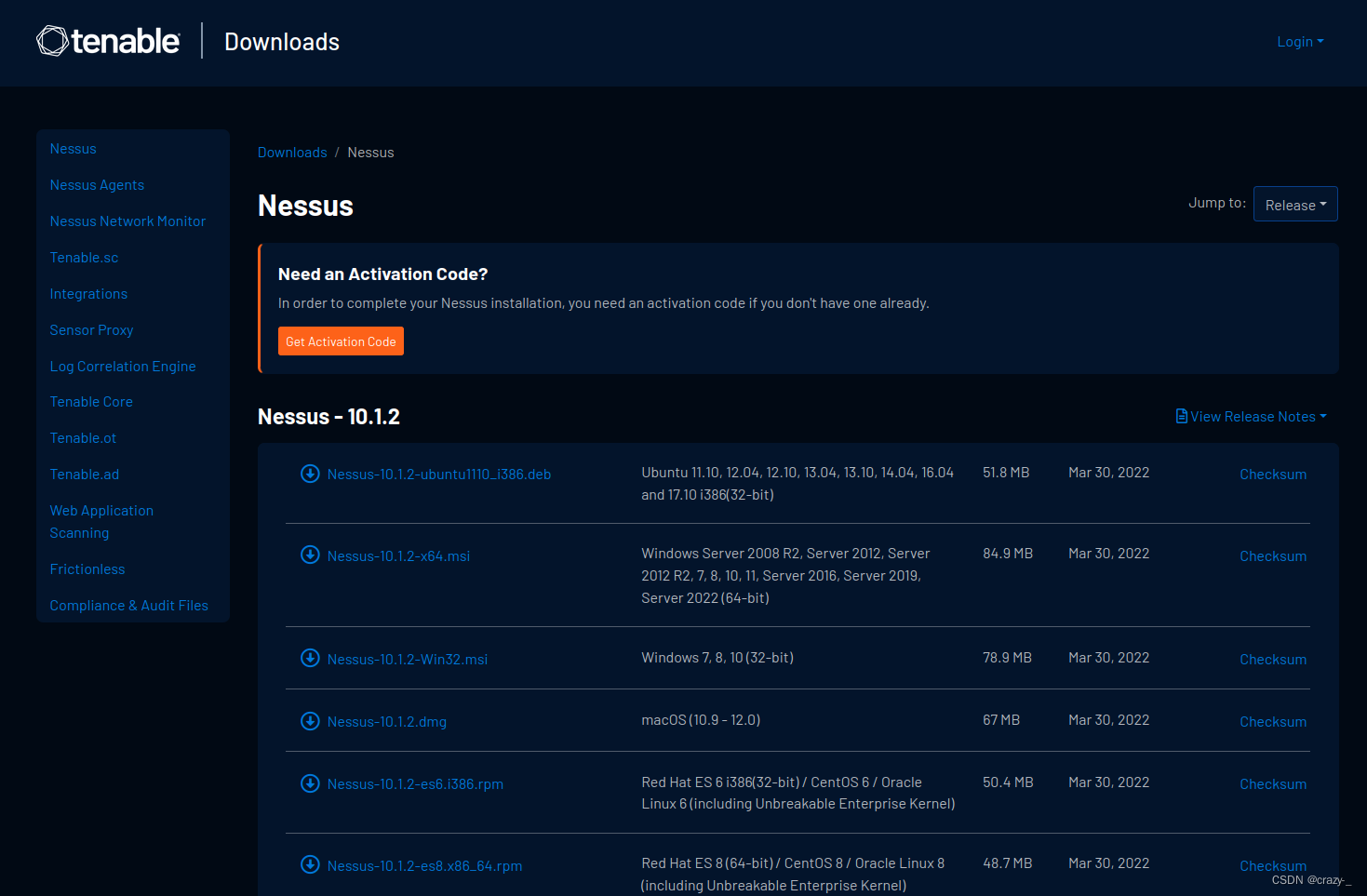Open Frictionless in the sidebar
The width and height of the screenshot is (1367, 896).
coord(87,569)
